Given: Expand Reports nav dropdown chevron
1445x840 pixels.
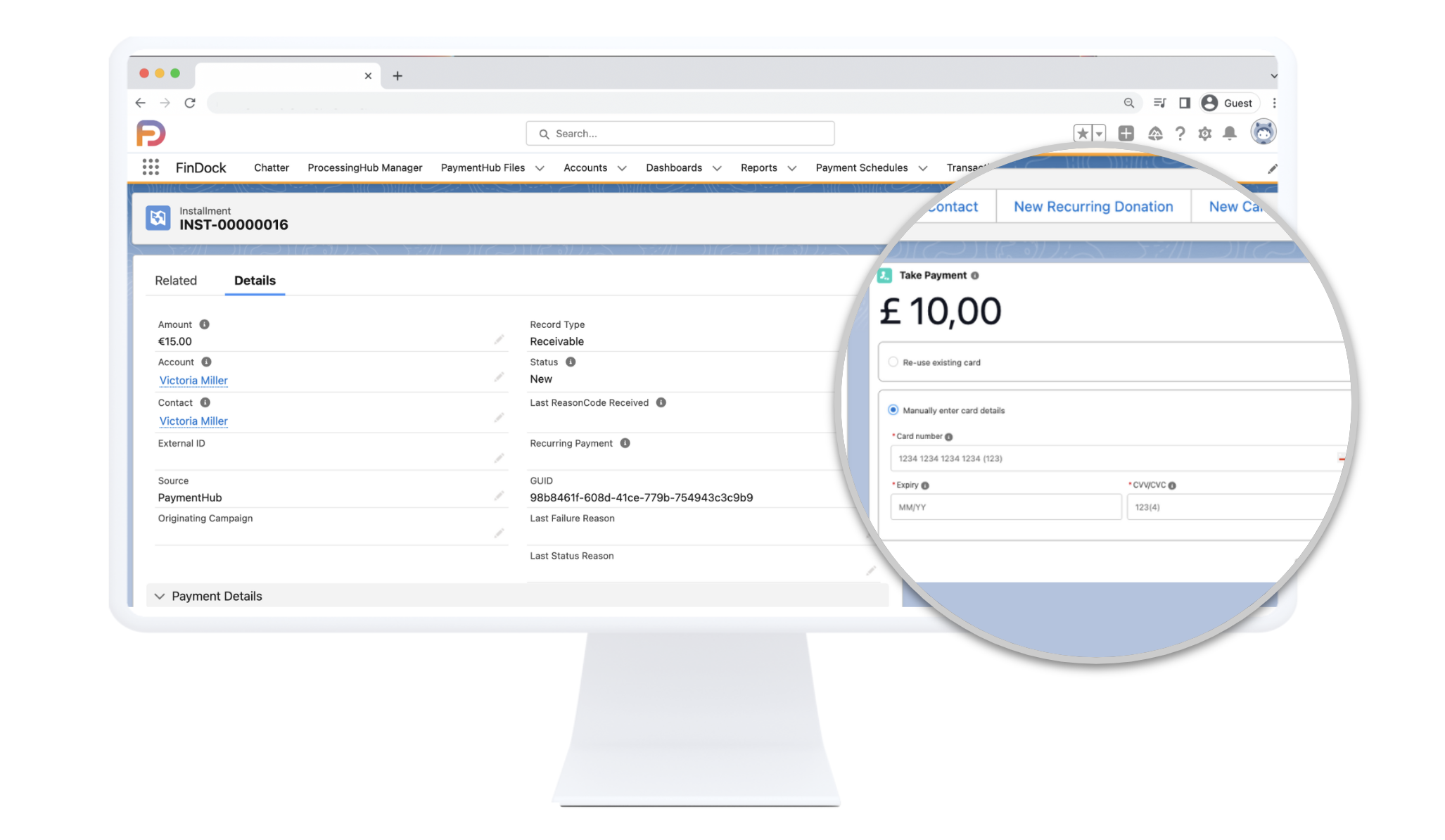Looking at the screenshot, I should click(x=791, y=168).
